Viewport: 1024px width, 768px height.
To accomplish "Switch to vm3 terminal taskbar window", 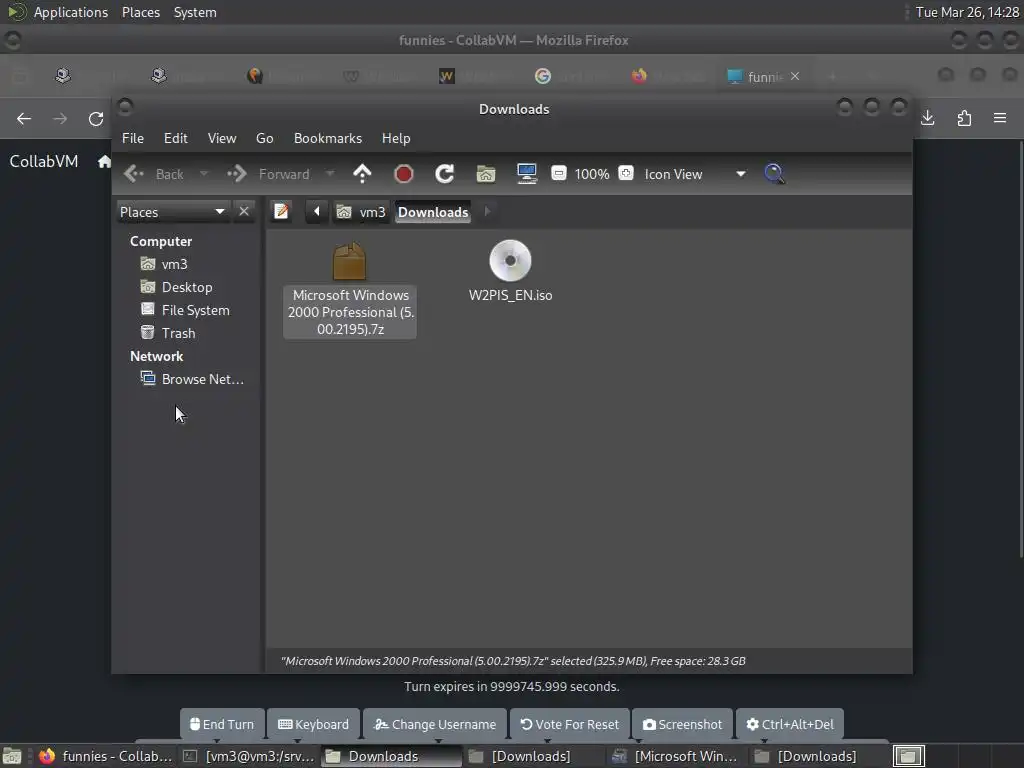I will pos(250,756).
